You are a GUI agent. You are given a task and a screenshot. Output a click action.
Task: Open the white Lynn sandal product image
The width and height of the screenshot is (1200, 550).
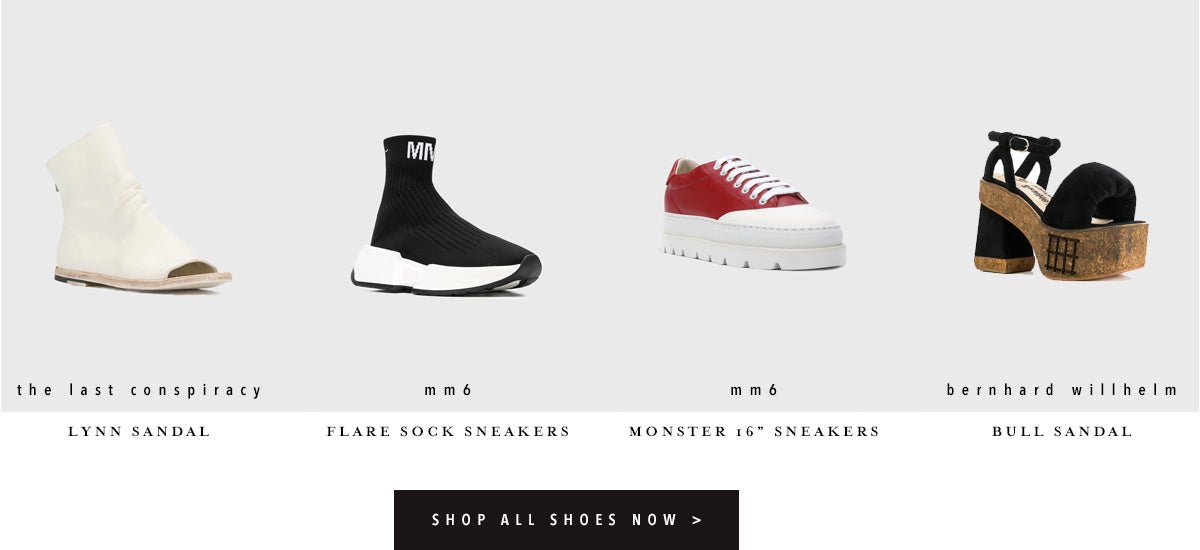tap(139, 208)
